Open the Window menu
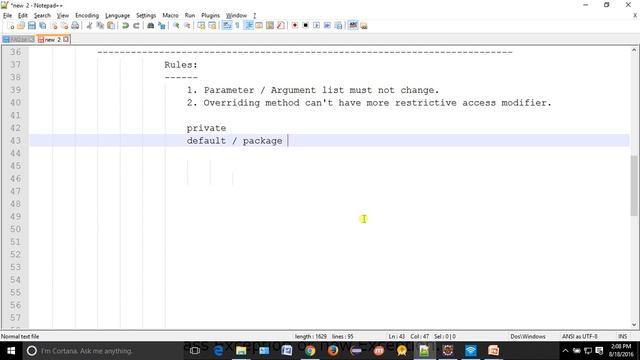 pos(236,16)
